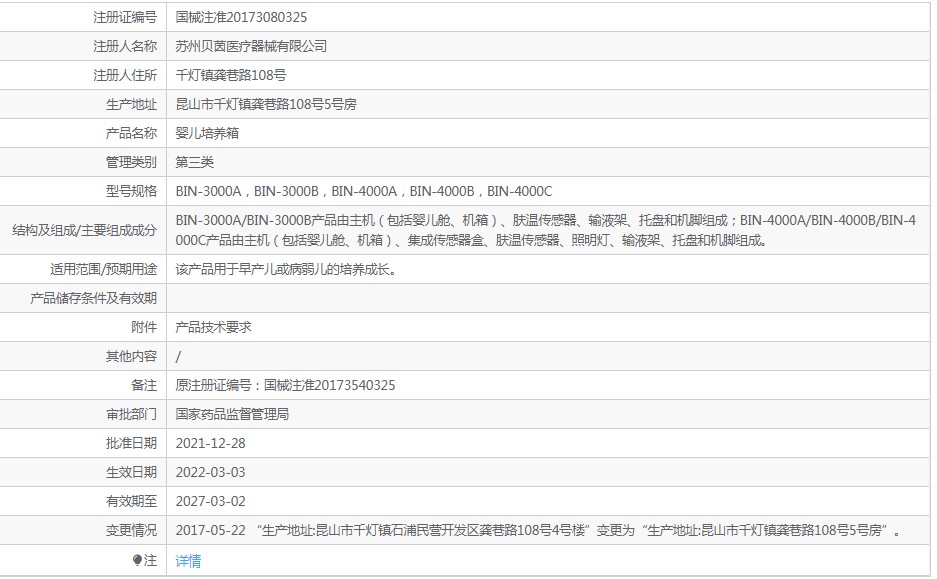Click the 适用范围/预期用途 label
The image size is (937, 579).
103,269
